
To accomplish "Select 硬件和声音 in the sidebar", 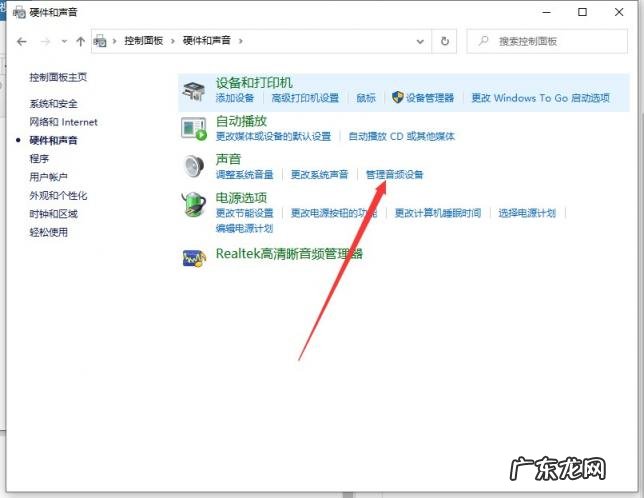I will (53, 140).
